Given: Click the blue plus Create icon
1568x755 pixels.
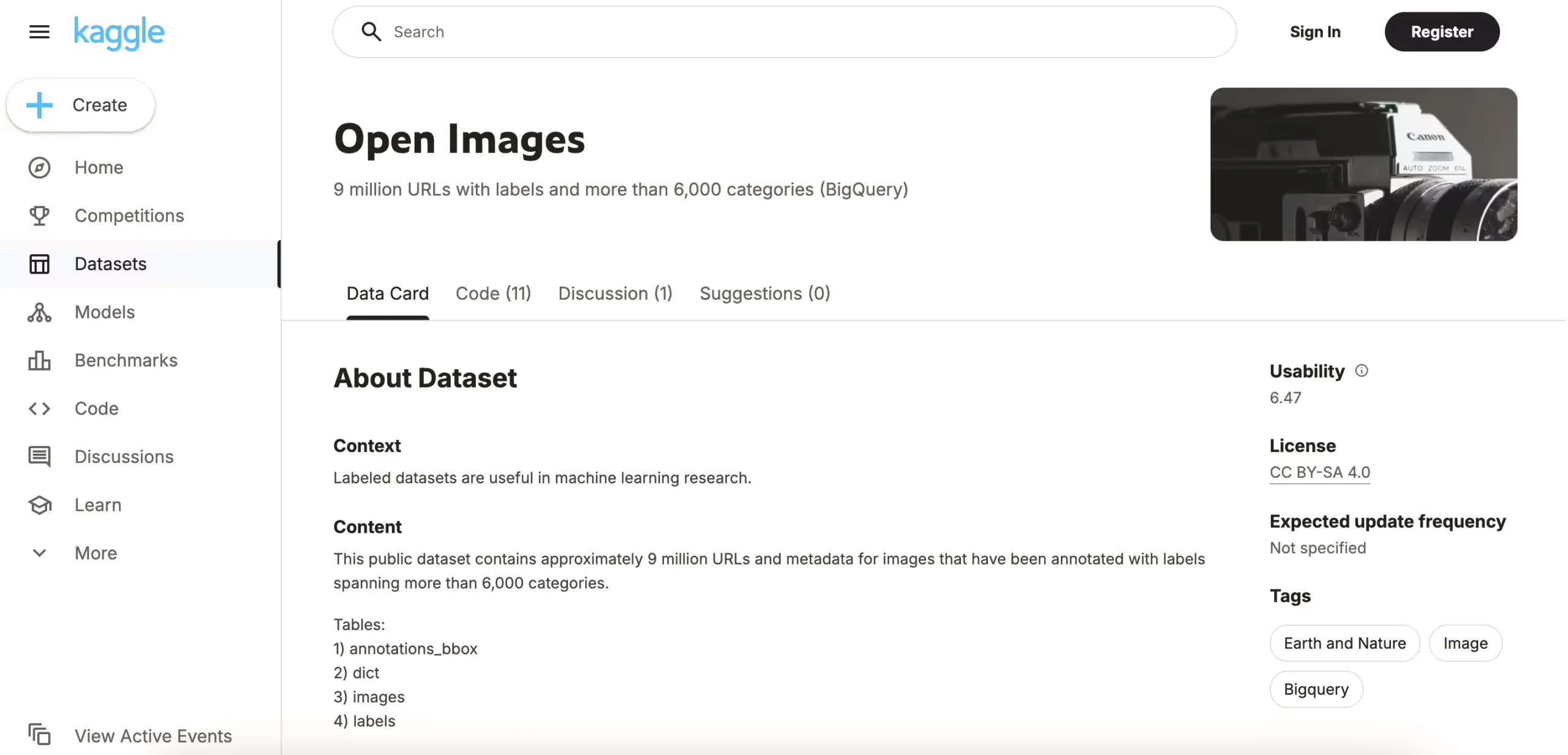Looking at the screenshot, I should (x=39, y=105).
